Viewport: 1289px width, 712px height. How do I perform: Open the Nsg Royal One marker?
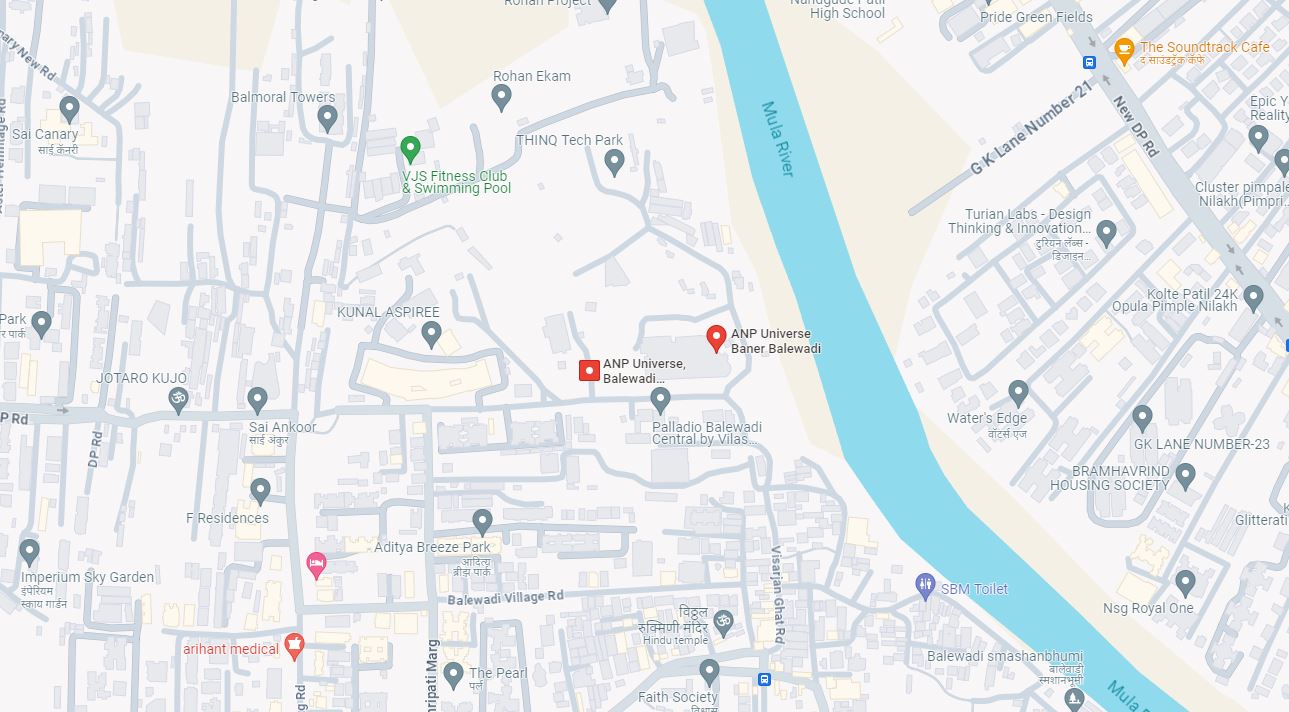1185,583
